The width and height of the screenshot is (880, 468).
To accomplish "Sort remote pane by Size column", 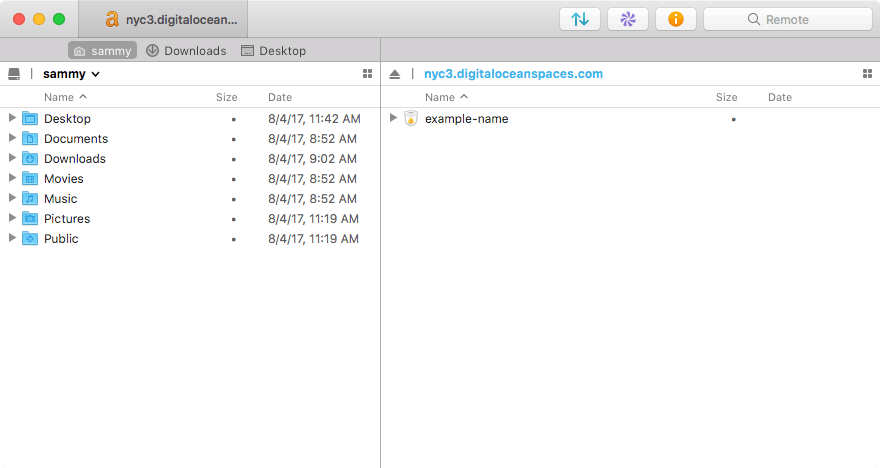I will (x=727, y=97).
